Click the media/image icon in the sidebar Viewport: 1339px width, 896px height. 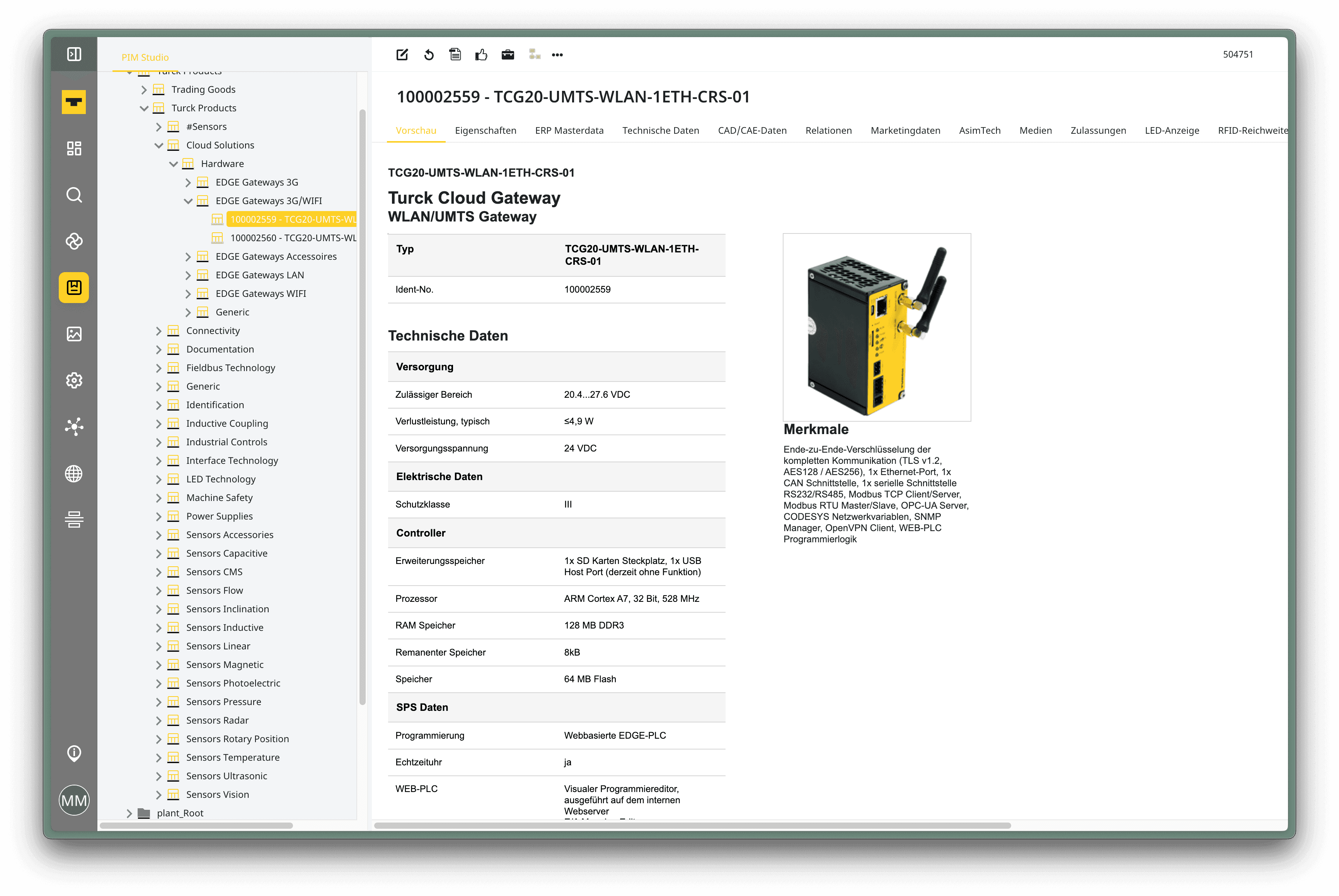74,334
